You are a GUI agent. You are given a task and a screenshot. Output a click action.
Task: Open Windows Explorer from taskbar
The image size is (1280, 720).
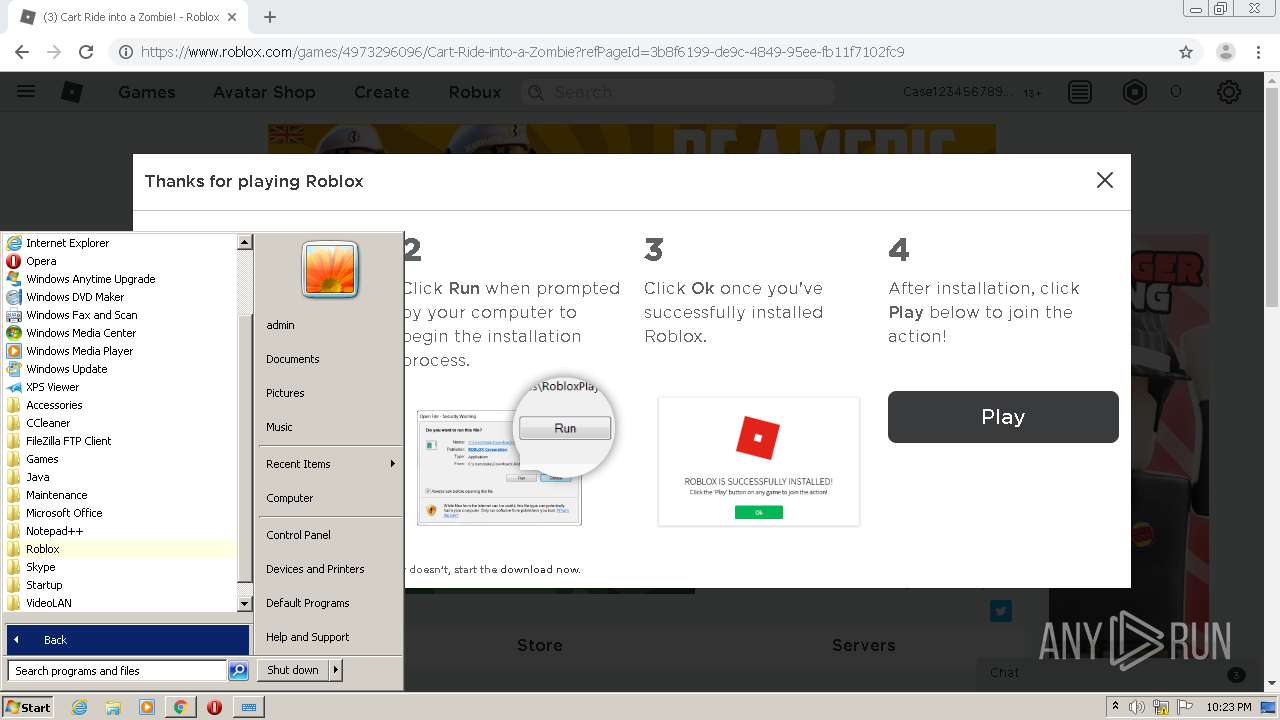pyautogui.click(x=113, y=707)
